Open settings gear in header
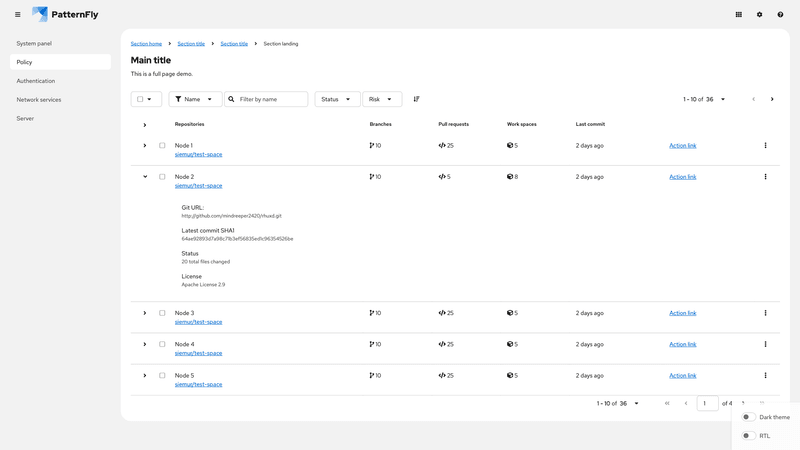 (759, 15)
